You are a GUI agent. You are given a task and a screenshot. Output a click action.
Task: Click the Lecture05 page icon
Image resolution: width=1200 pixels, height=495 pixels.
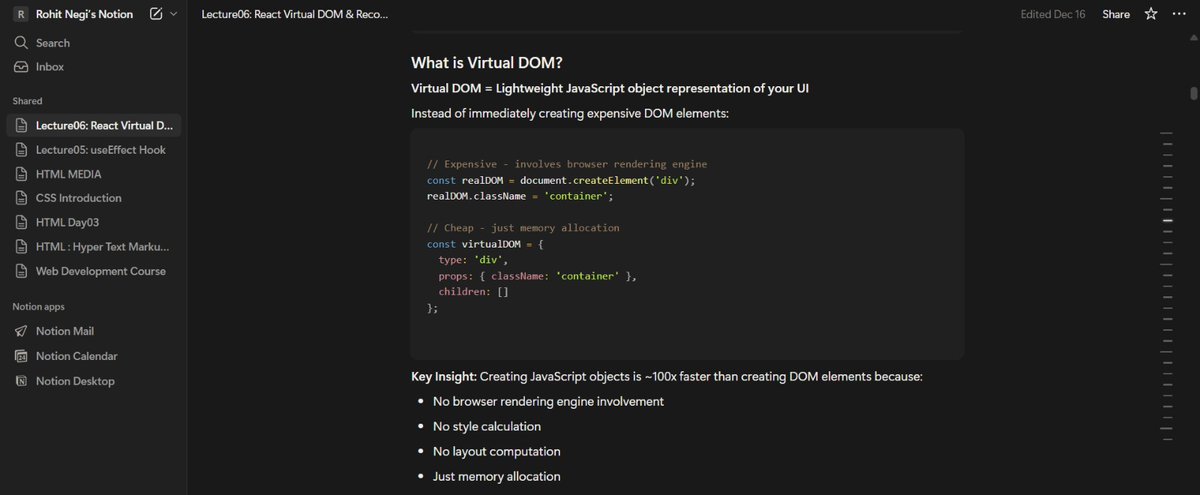tap(22, 149)
